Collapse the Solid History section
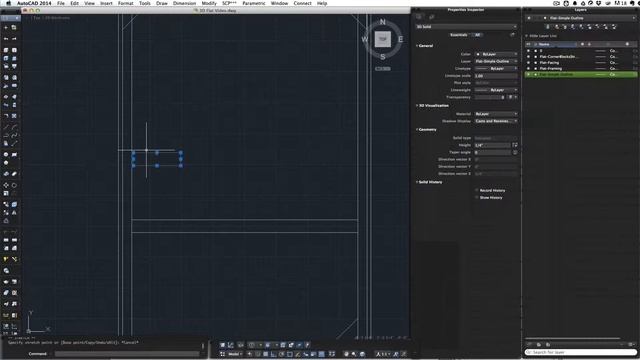 pyautogui.click(x=417, y=182)
